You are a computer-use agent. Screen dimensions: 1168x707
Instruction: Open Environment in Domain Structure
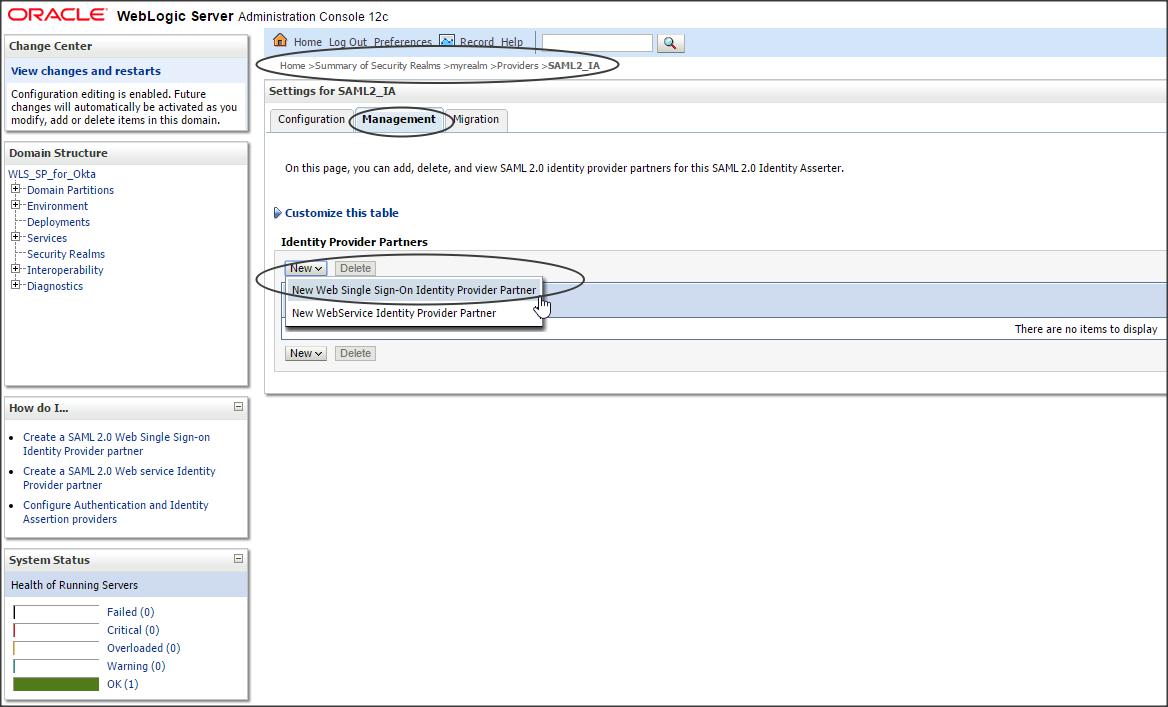pos(57,206)
